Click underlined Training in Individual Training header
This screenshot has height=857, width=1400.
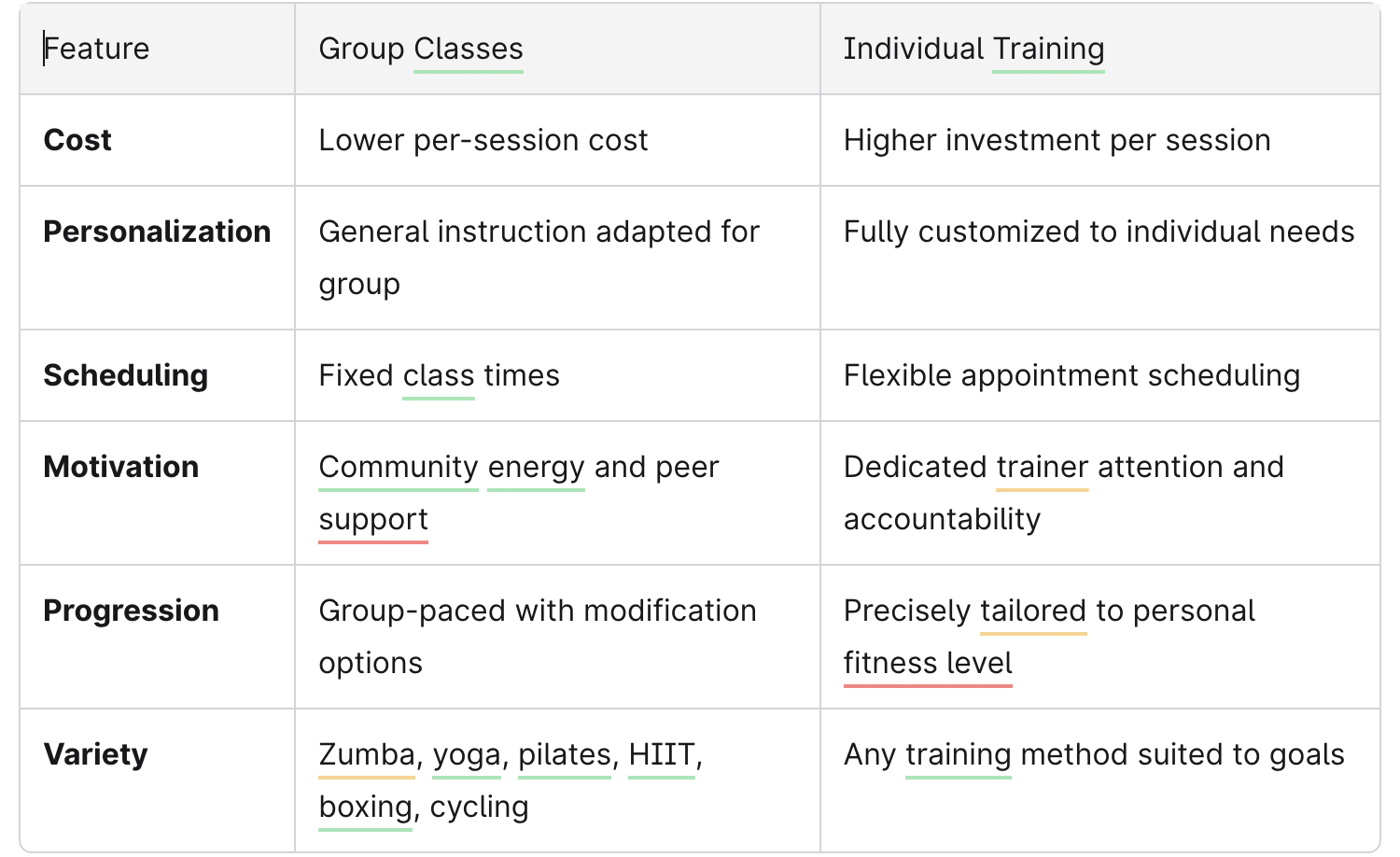click(x=1048, y=49)
